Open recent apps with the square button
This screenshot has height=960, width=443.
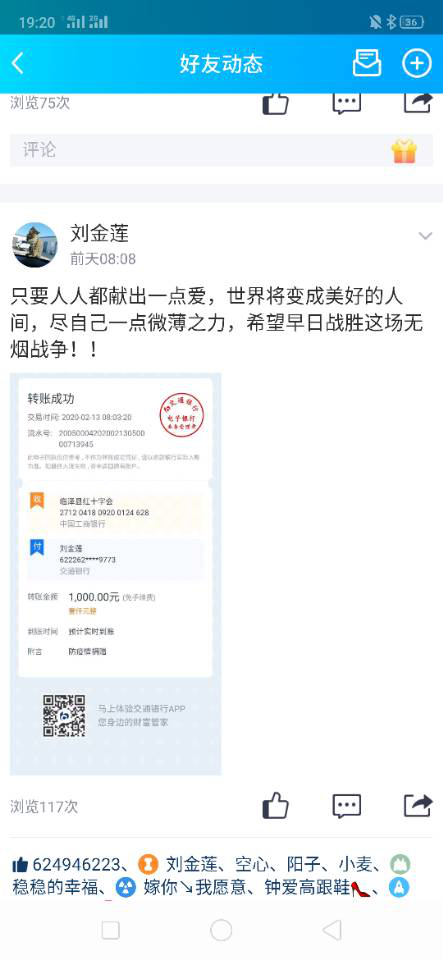pos(110,930)
